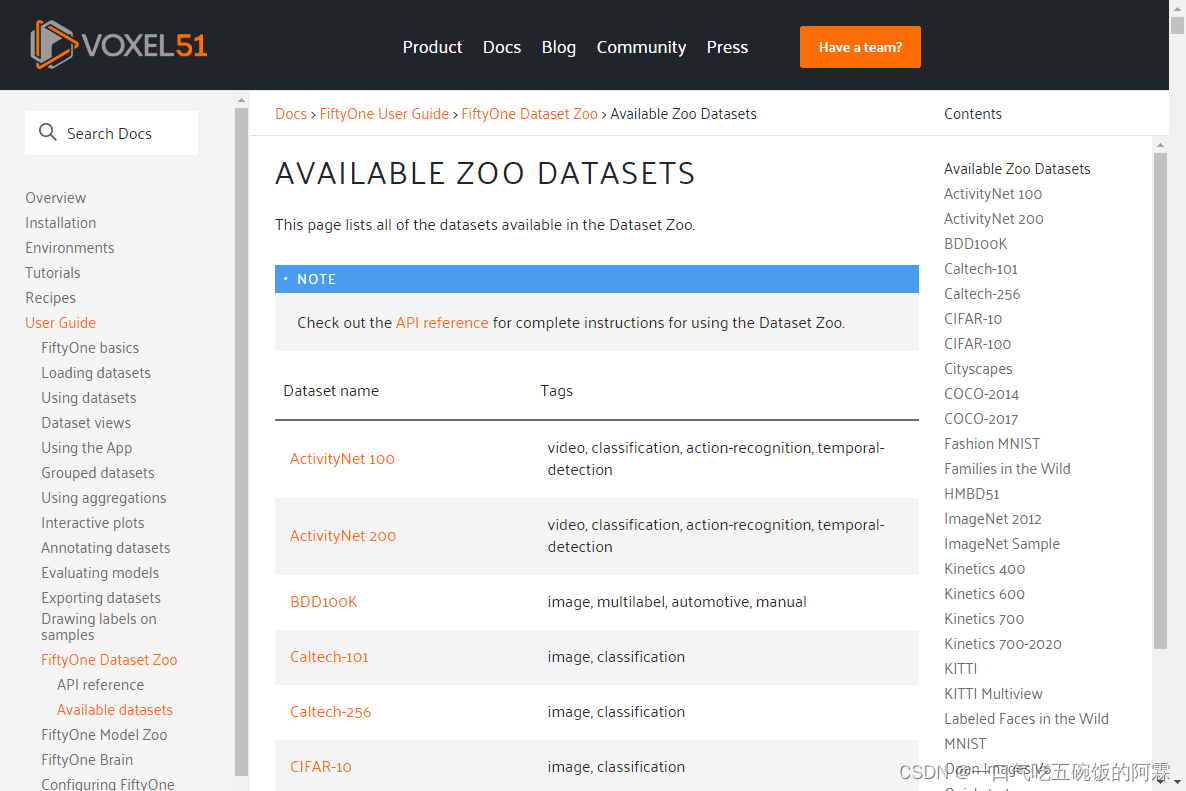Open Using datasets in the sidebar
The width and height of the screenshot is (1186, 791).
88,397
